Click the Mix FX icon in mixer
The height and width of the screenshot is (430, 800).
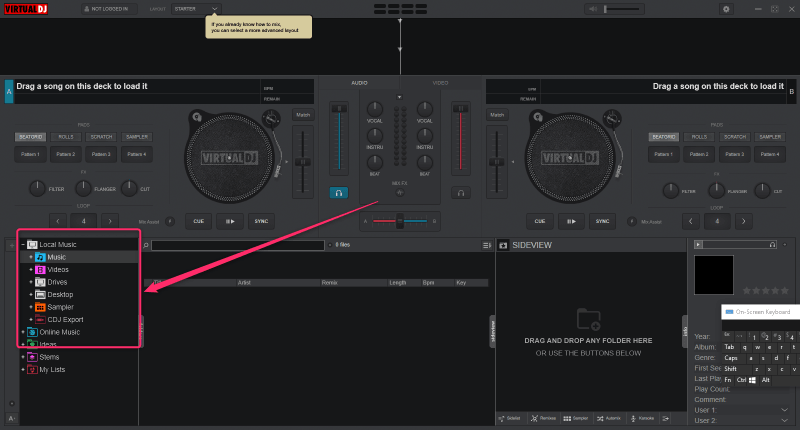399,192
